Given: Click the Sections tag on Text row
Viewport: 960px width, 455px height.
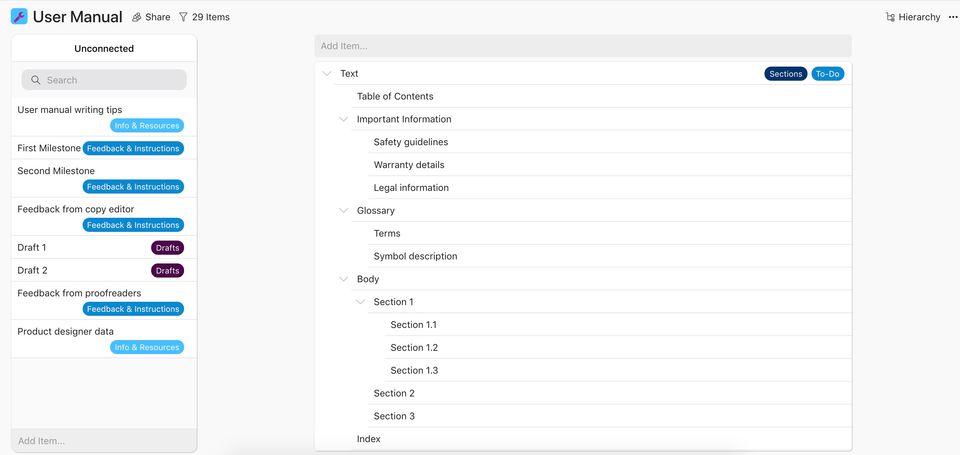Looking at the screenshot, I should coord(786,74).
